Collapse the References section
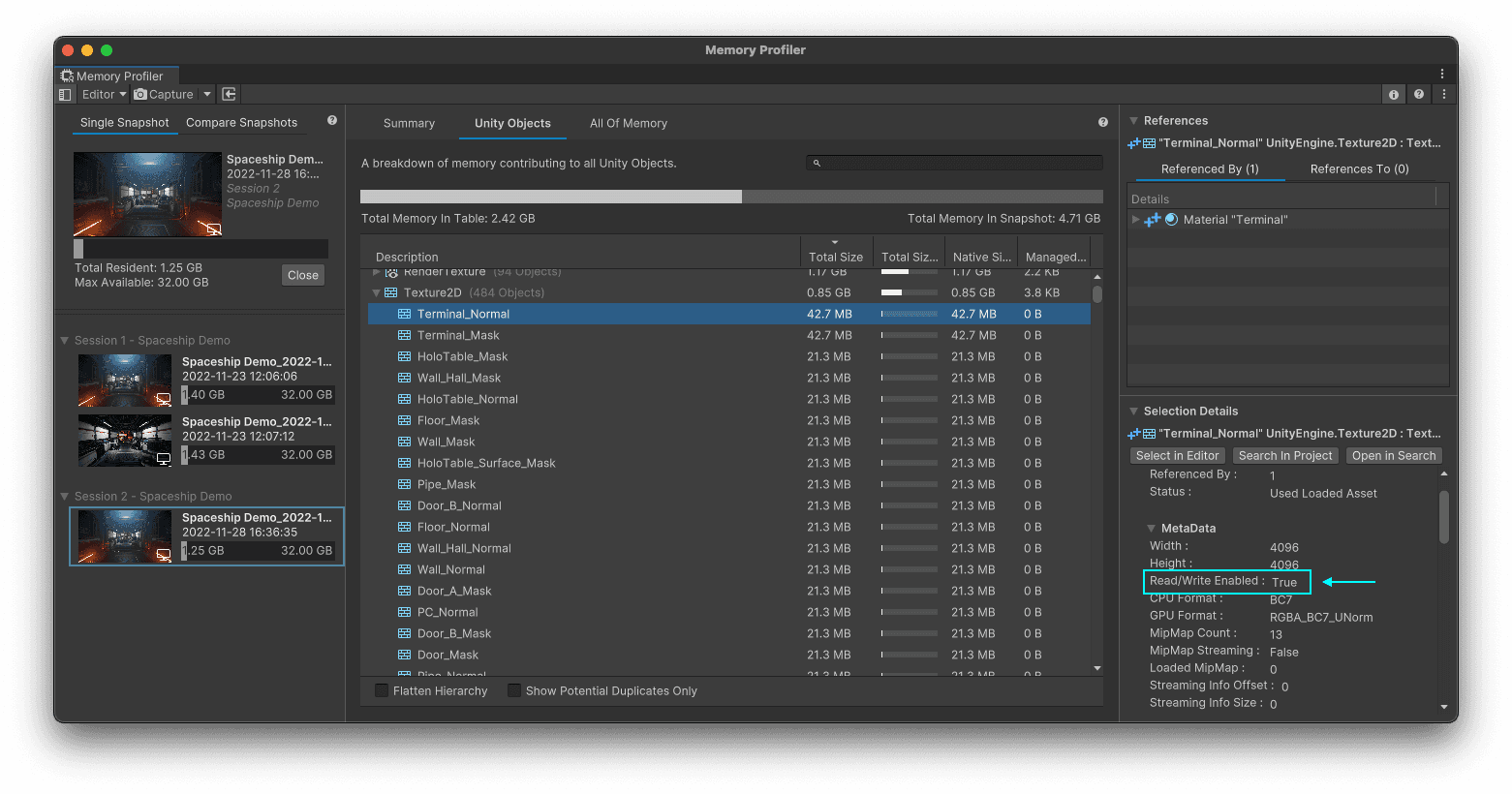This screenshot has width=1512, height=794. [1133, 121]
